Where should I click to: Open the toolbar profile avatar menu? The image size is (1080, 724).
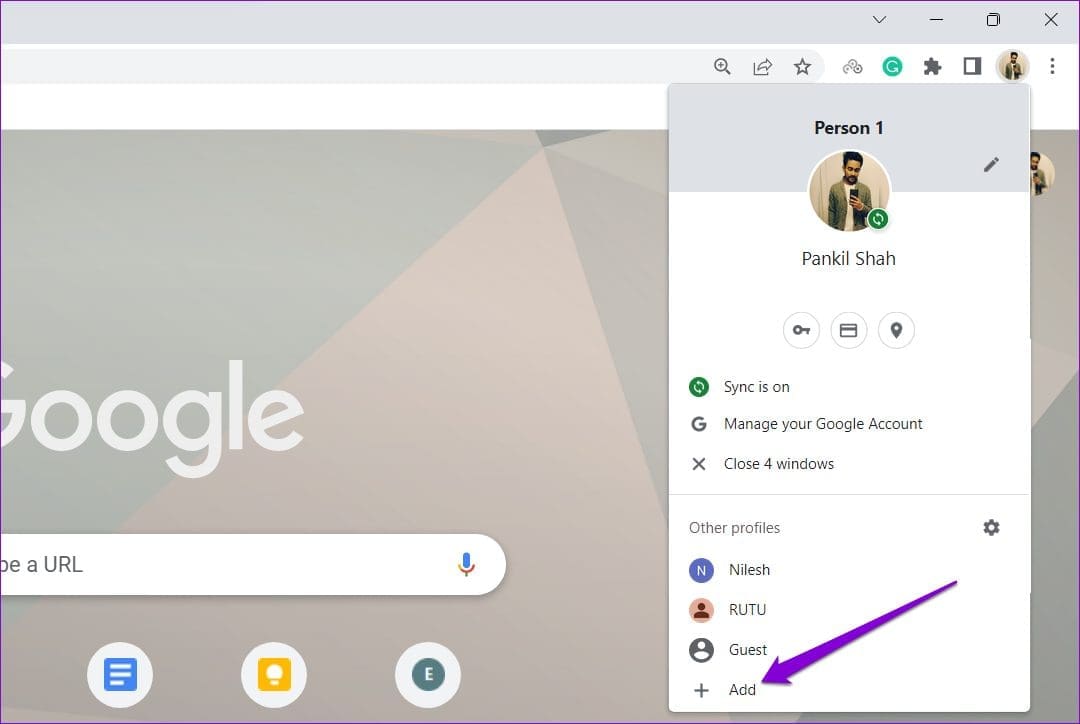pos(1013,66)
